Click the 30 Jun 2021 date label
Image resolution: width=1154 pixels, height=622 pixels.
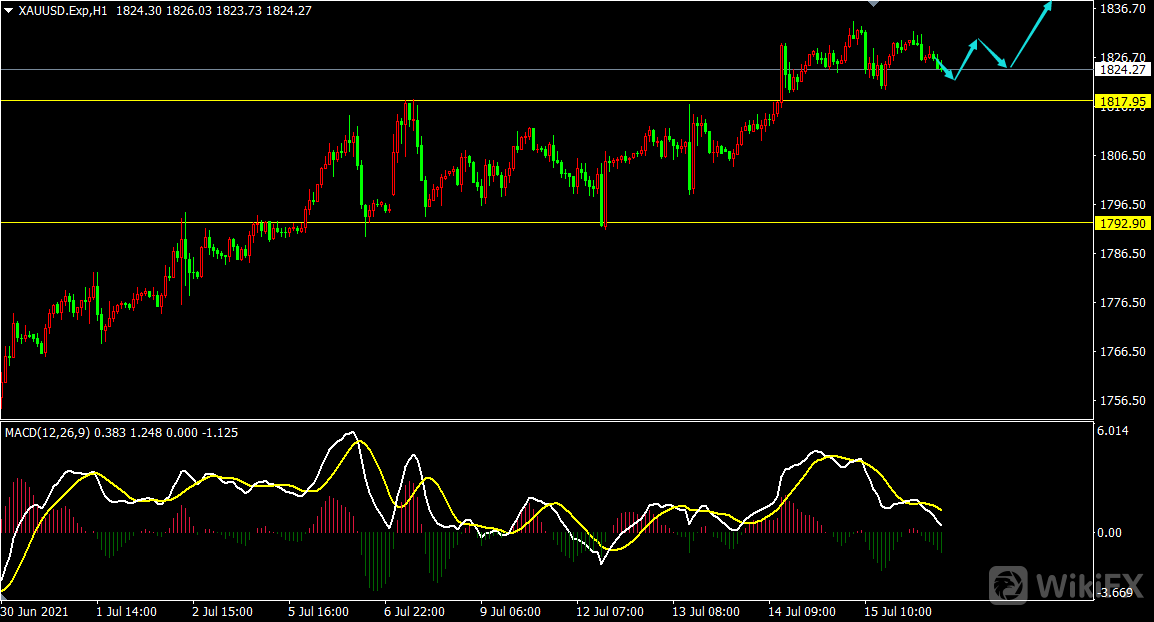pyautogui.click(x=35, y=611)
